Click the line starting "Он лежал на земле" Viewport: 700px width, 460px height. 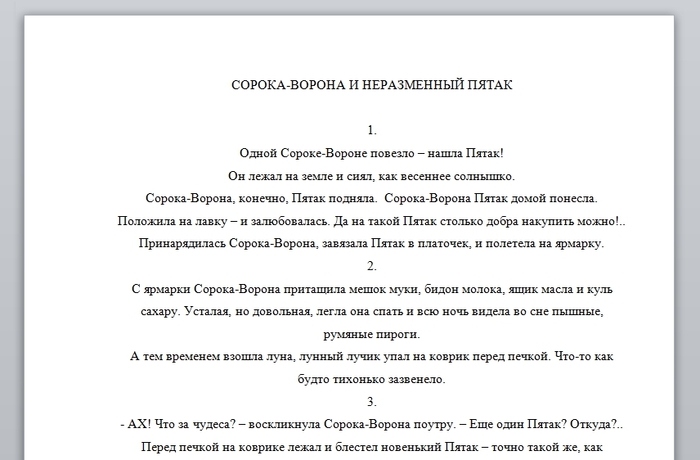coord(371,175)
